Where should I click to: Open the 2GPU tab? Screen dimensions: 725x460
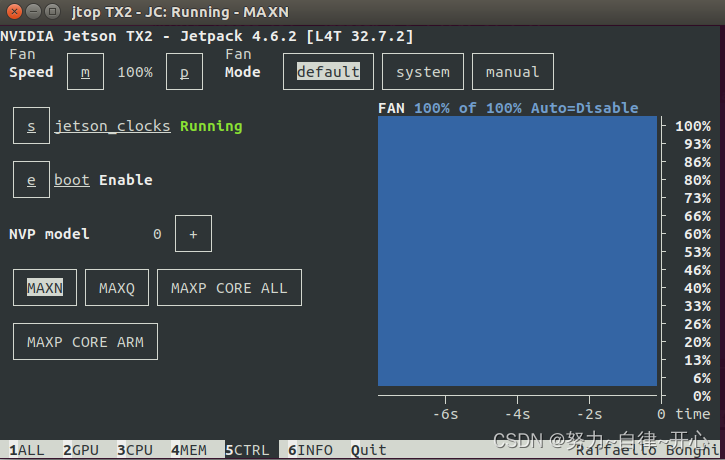tap(81, 450)
